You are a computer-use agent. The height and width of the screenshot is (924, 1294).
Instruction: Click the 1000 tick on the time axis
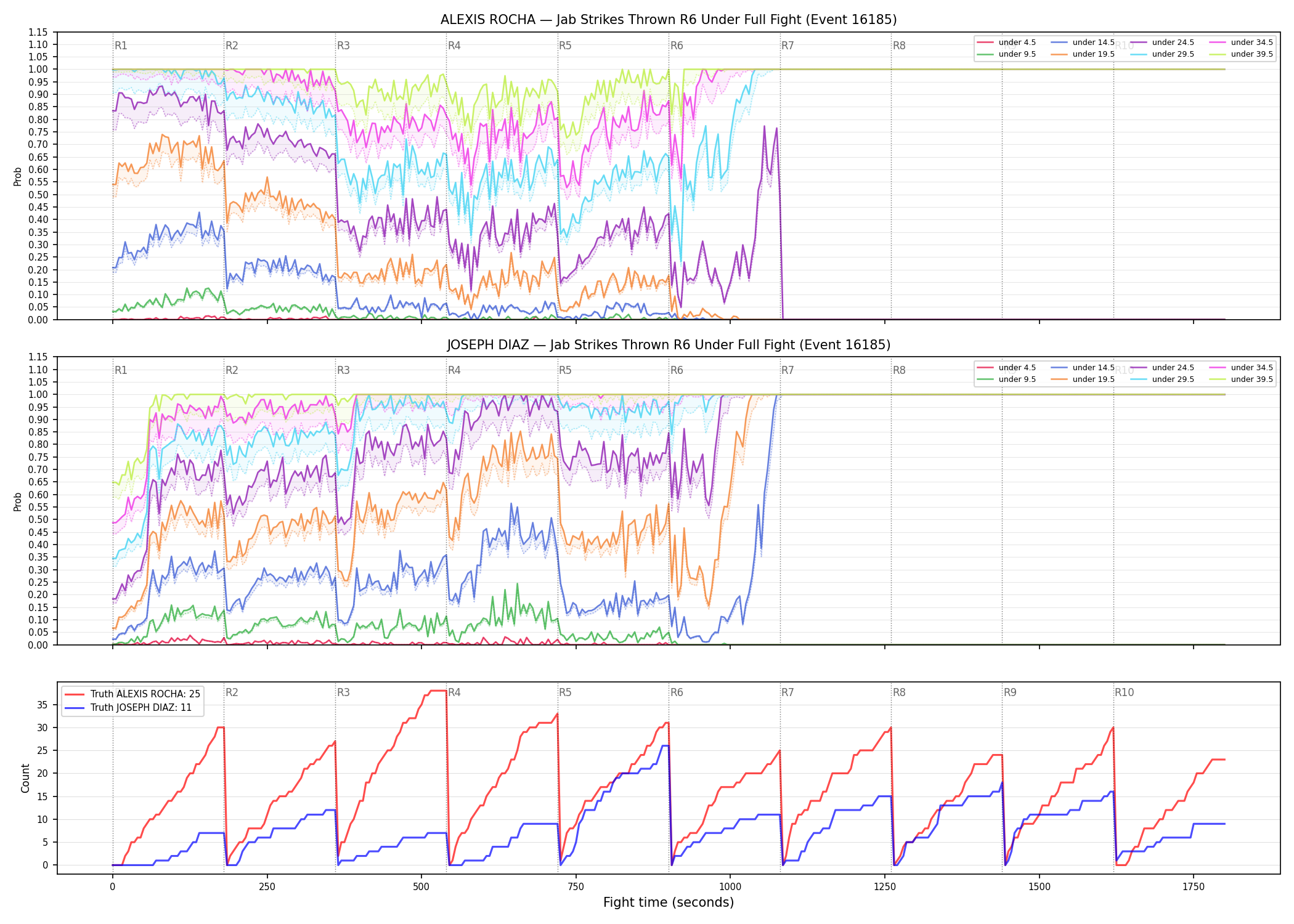[730, 887]
